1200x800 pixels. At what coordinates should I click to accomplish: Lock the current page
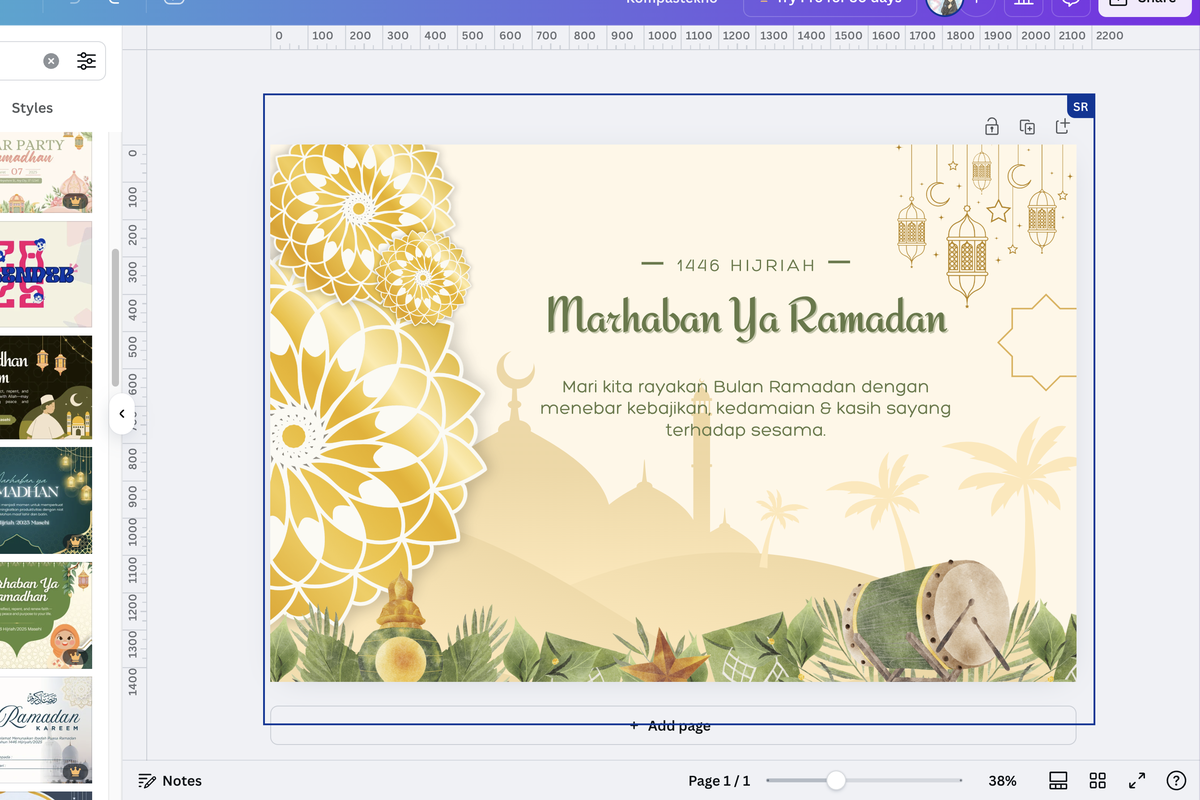pos(992,126)
